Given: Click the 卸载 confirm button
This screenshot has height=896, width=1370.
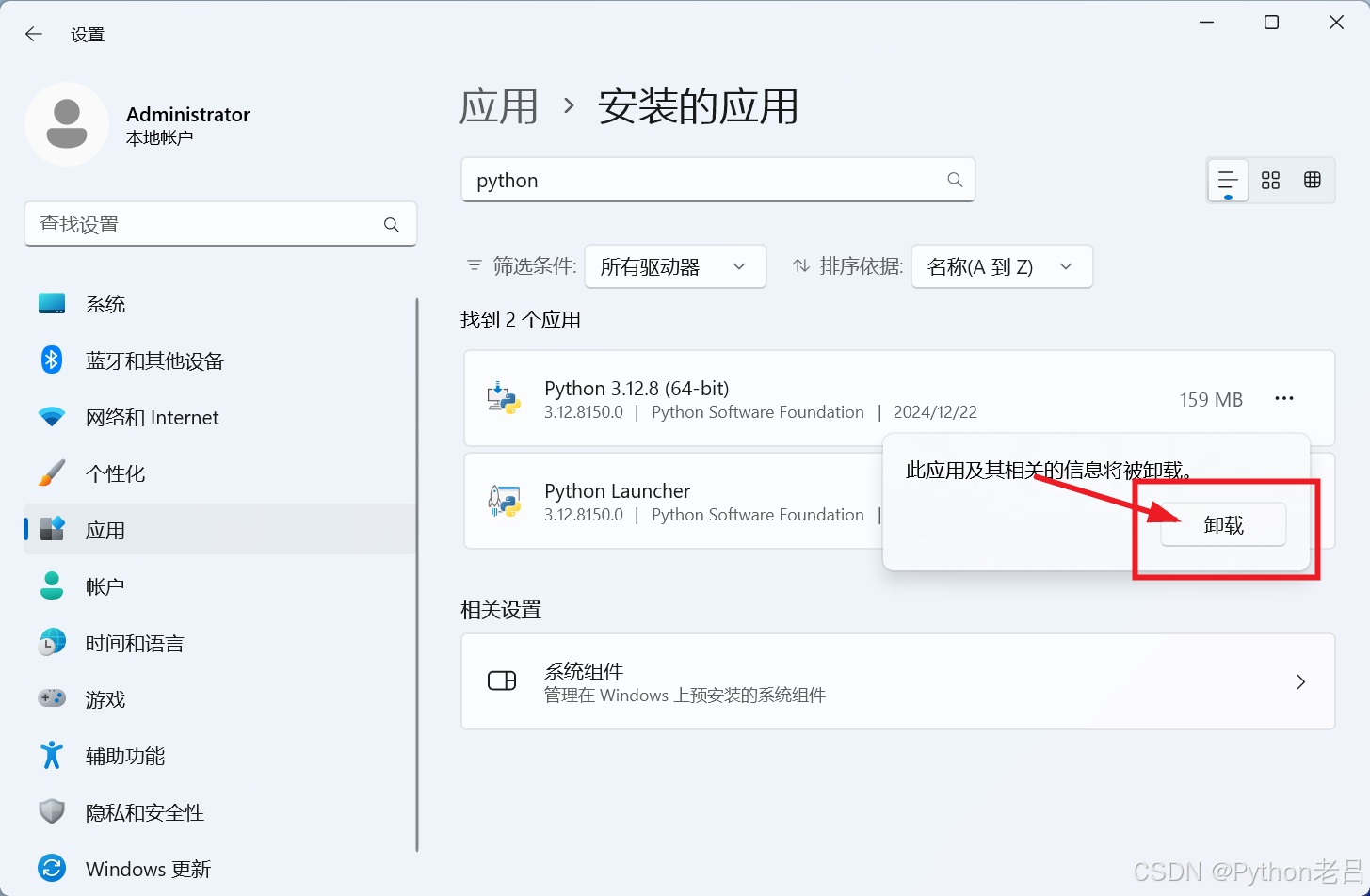Looking at the screenshot, I should [1223, 525].
